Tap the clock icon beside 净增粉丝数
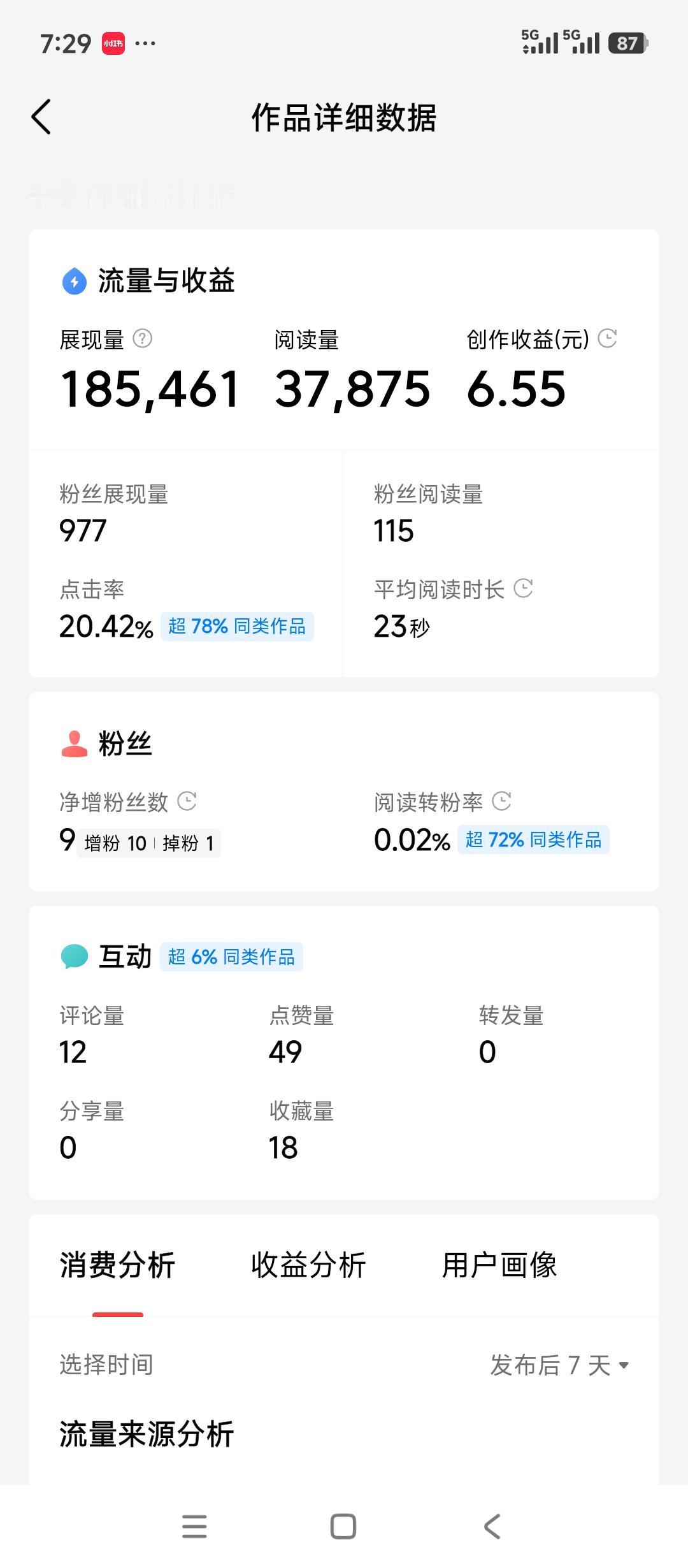This screenshot has height=1568, width=688. point(187,801)
